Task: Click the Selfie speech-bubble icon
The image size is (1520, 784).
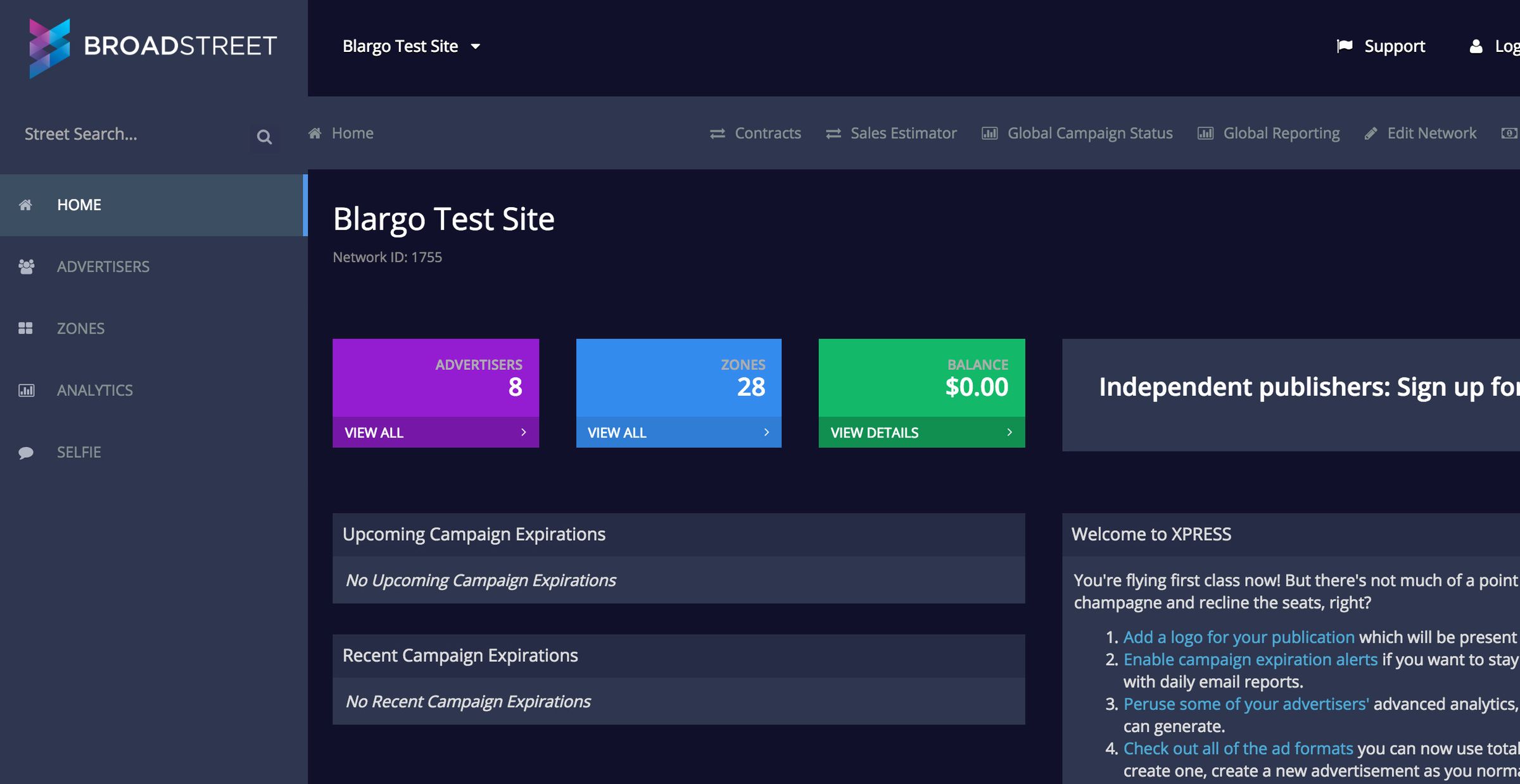Action: pos(26,452)
